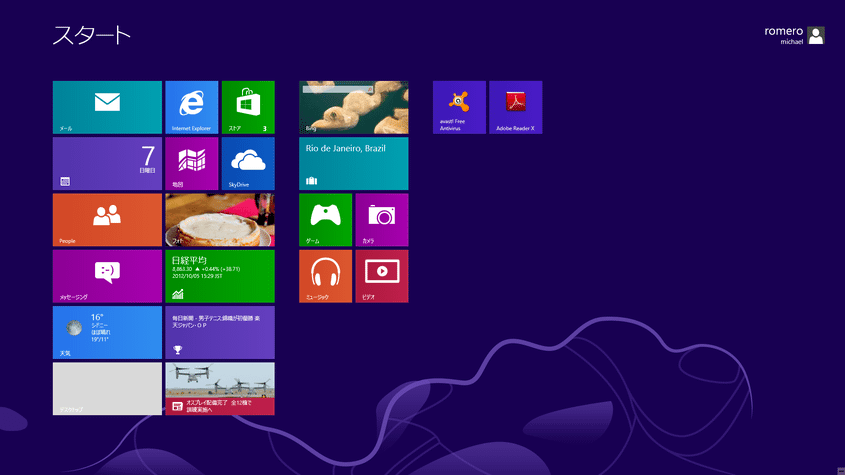This screenshot has width=845, height=475.
Task: Open Travel tile Rio de Janeiro, Brazil
Action: pyautogui.click(x=354, y=163)
